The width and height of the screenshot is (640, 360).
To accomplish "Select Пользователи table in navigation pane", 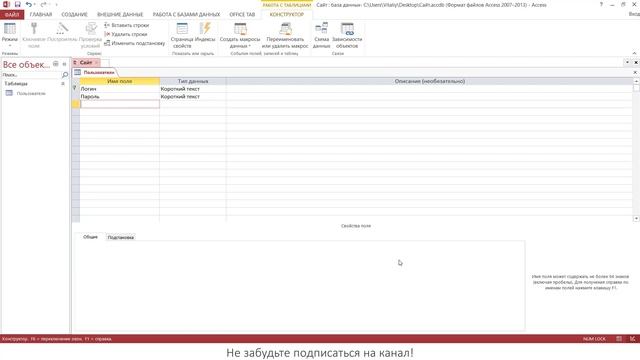I will pos(31,93).
